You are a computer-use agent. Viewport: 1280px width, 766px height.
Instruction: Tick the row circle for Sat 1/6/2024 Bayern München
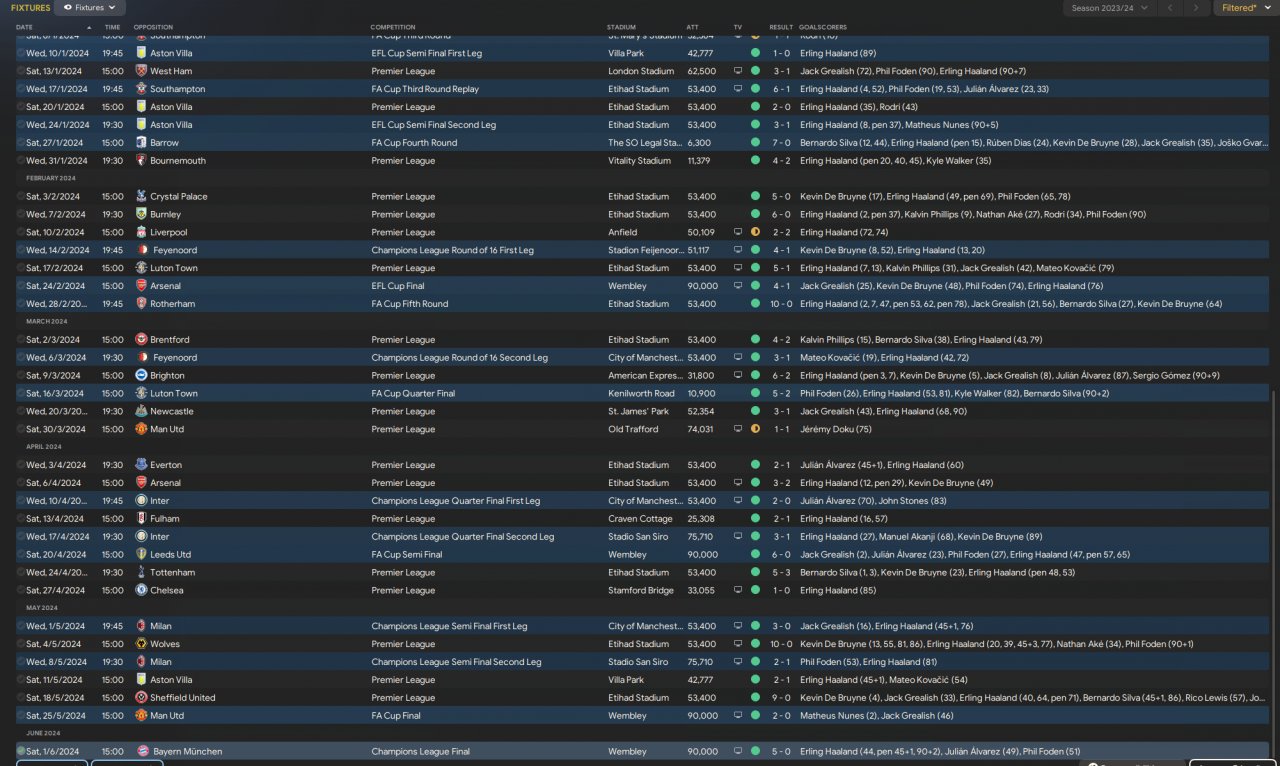(21, 752)
